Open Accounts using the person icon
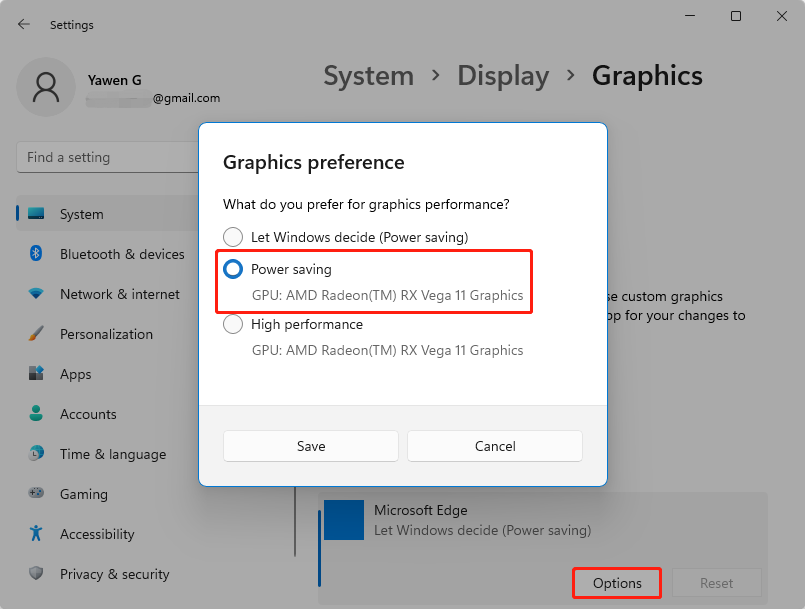Viewport: 805px width, 609px height. tap(34, 414)
